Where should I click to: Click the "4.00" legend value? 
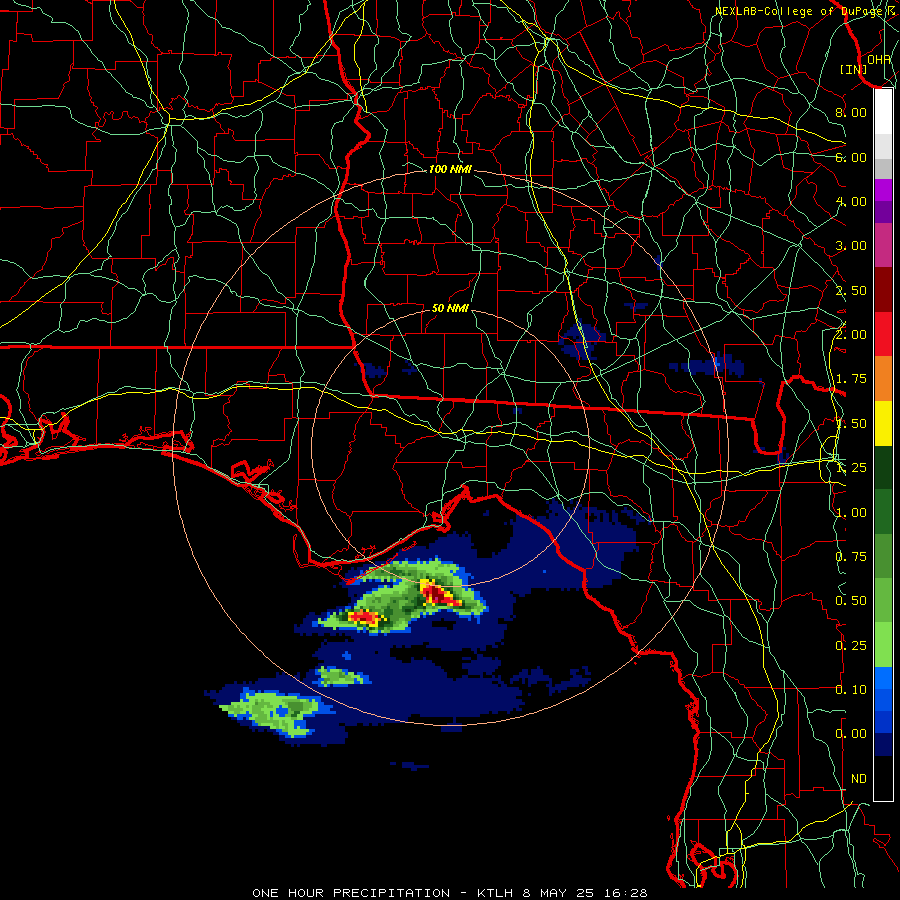pyautogui.click(x=851, y=201)
